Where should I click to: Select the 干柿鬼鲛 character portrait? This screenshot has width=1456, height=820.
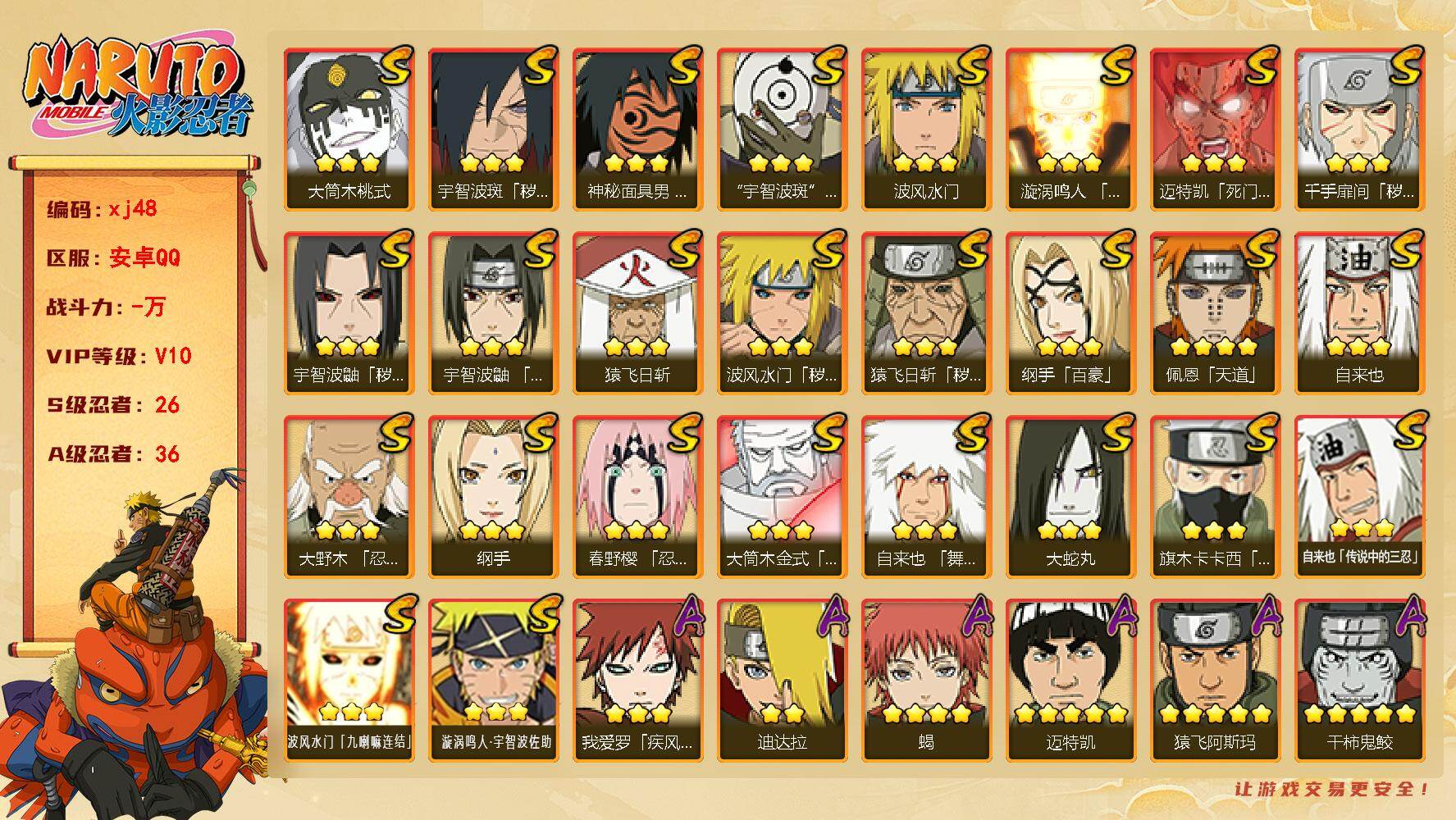coord(1359,681)
